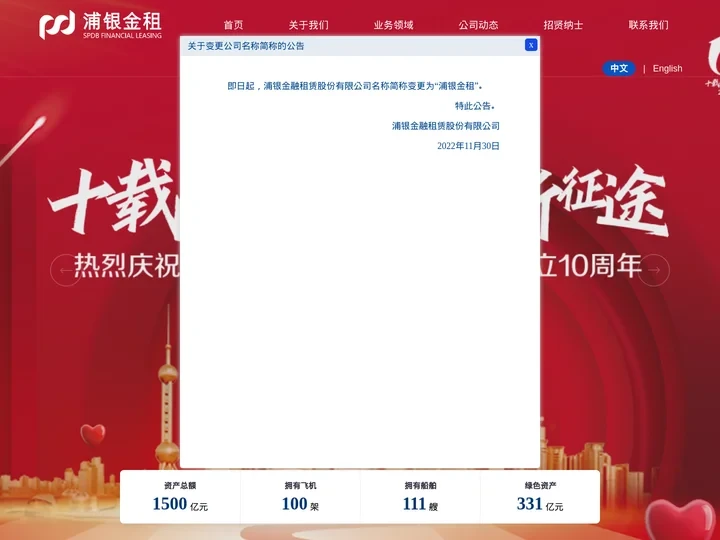The image size is (720, 540).
Task: Click the 10th anniversary emblem at top right
Action: (713, 64)
